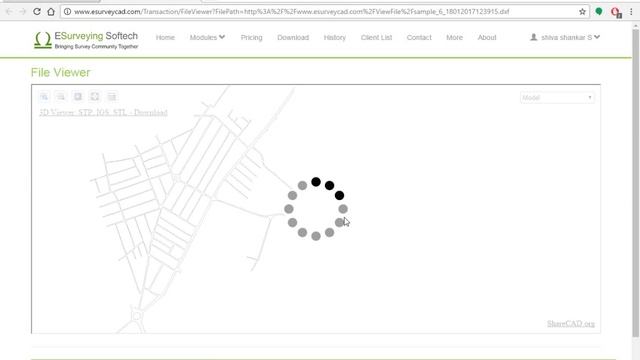This screenshot has width=640, height=360.
Task: Click the page vertical scrollbar thumb
Action: pos(636,183)
